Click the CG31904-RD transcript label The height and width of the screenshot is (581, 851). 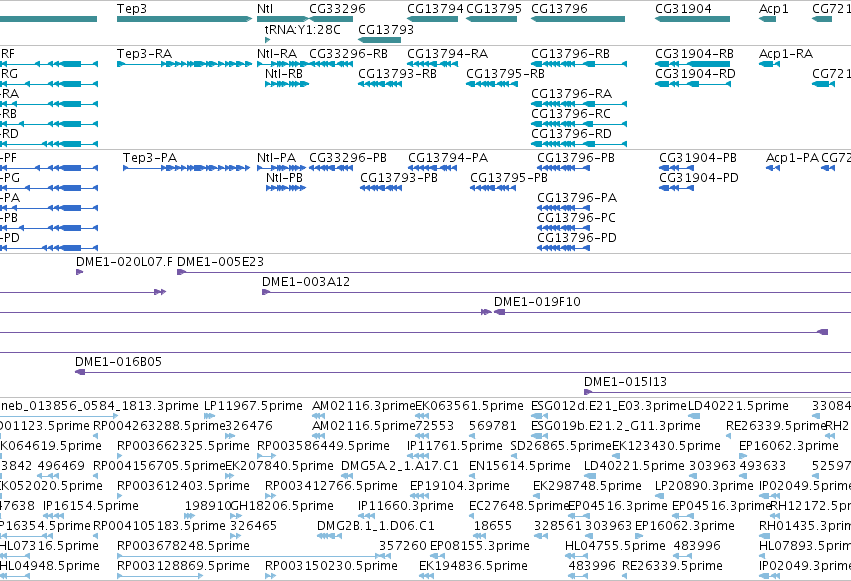pos(695,74)
